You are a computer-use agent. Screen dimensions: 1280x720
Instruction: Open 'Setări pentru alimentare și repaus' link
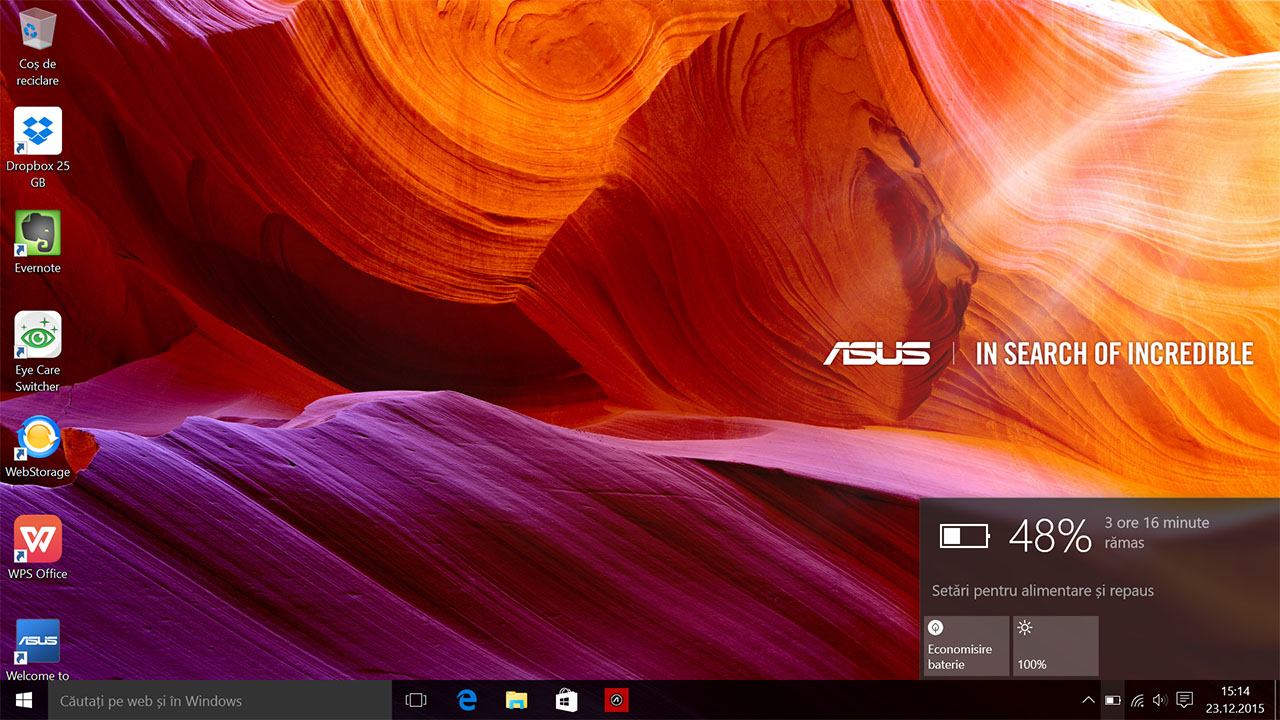(1043, 591)
